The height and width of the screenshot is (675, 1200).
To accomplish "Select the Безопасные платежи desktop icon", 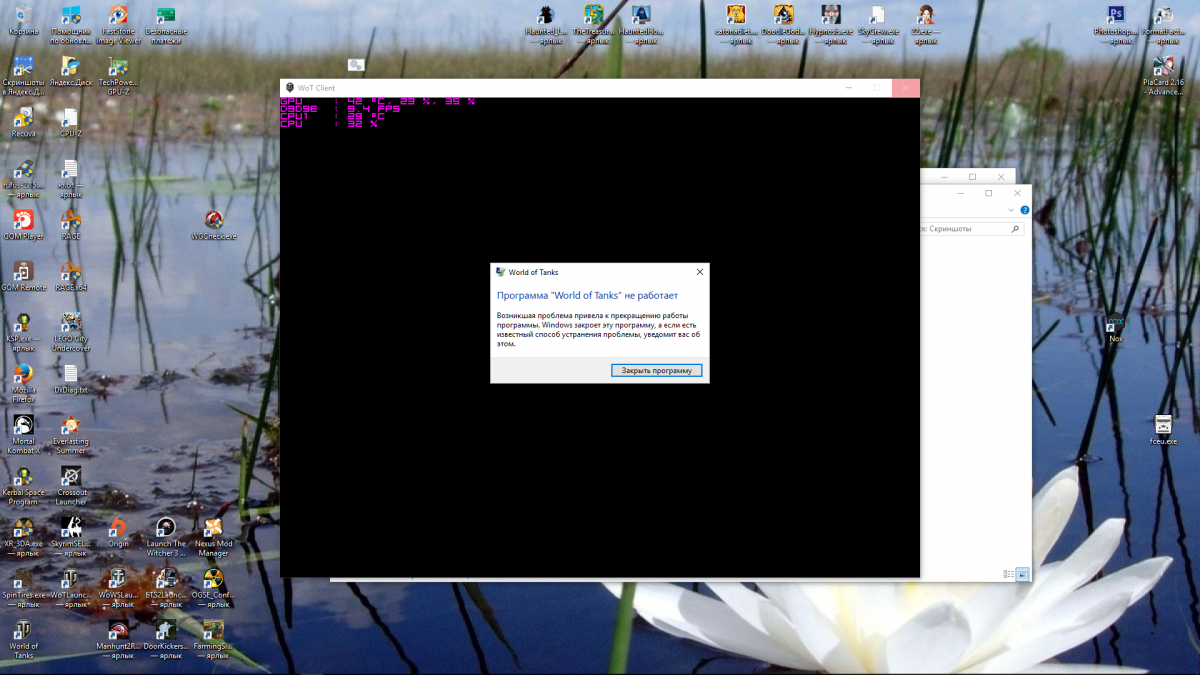I will pos(166,24).
